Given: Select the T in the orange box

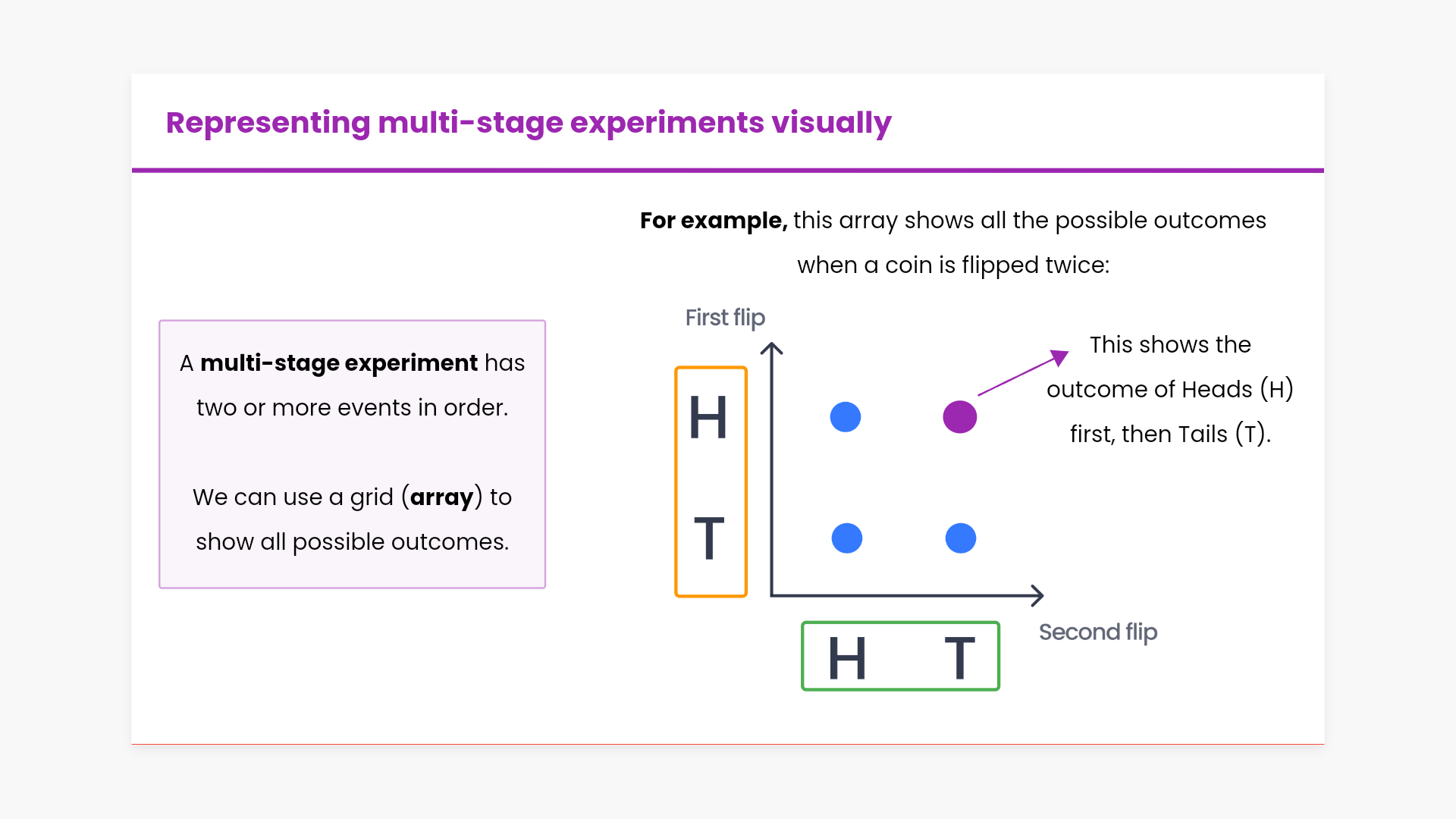Looking at the screenshot, I should click(709, 538).
